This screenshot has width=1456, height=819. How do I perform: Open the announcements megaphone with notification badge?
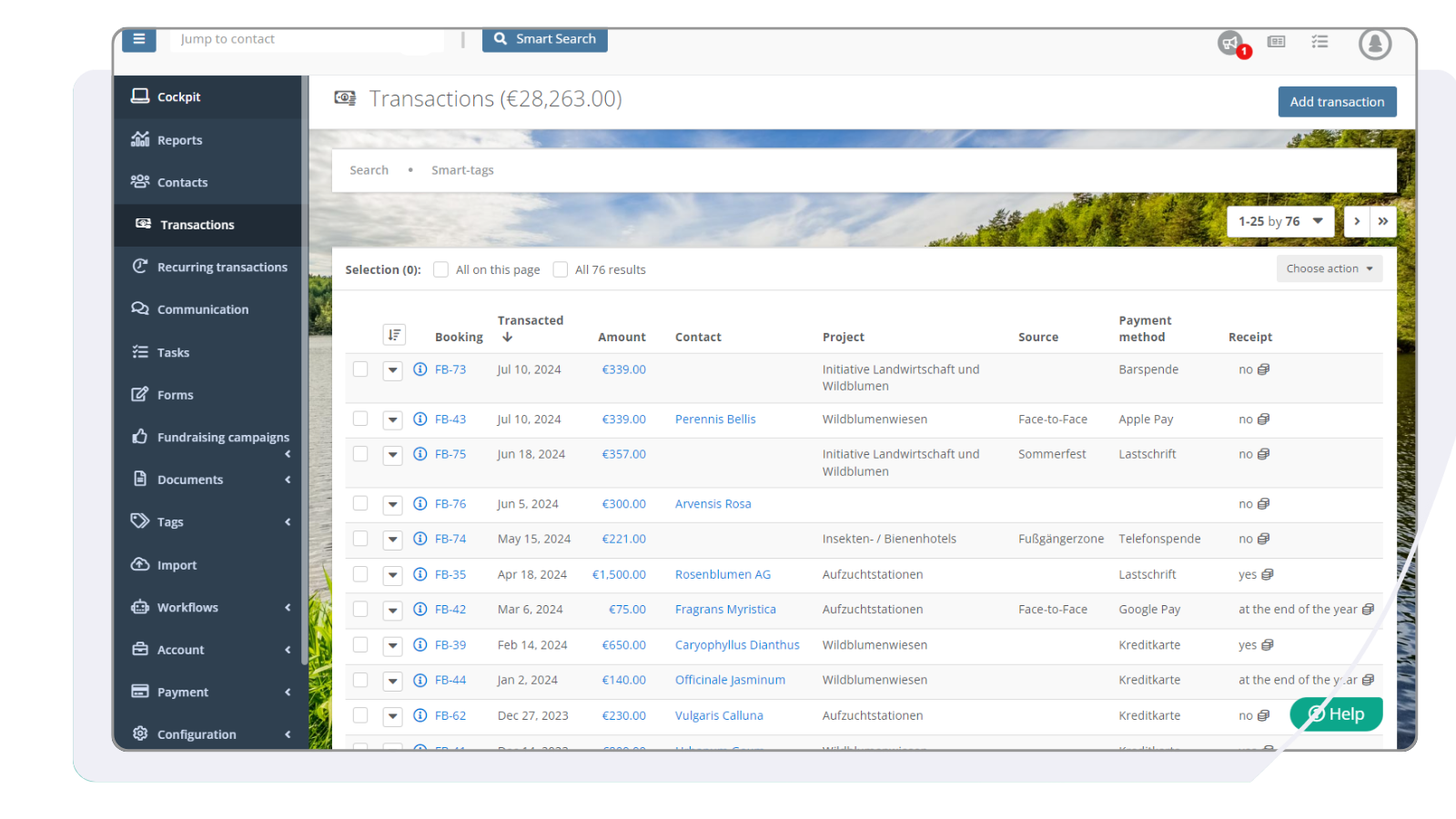pyautogui.click(x=1230, y=42)
